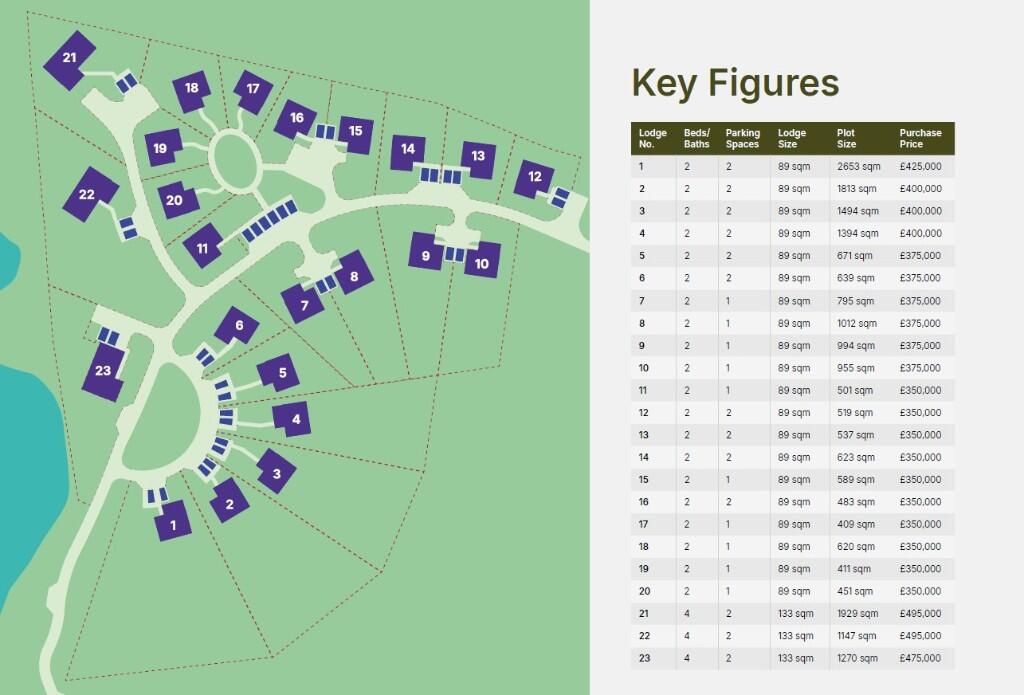Click the £425,000 price cell
Screen dimensions: 1024x695
pos(920,166)
